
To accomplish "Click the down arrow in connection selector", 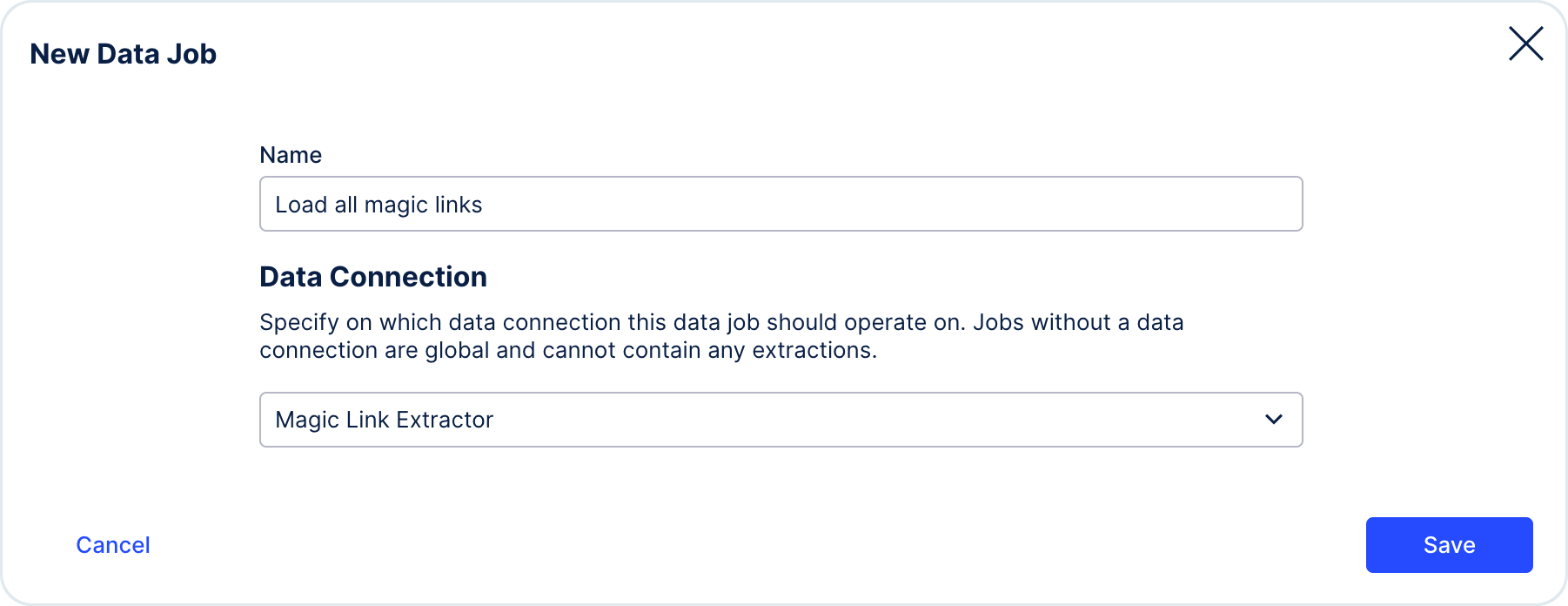I will 1274,420.
